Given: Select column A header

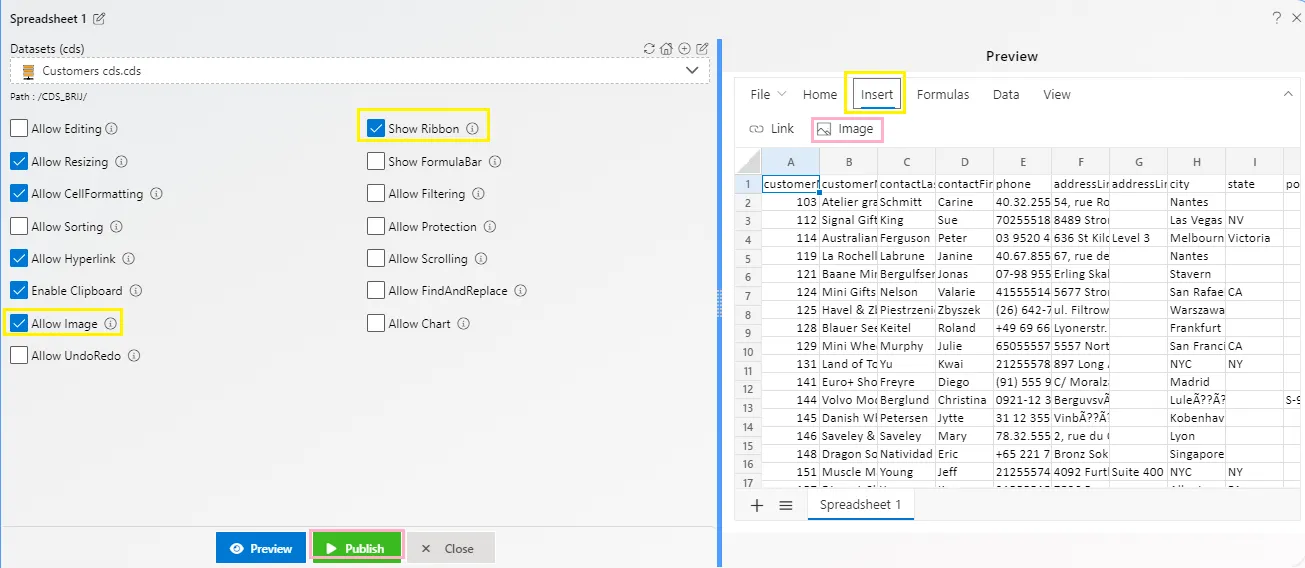Looking at the screenshot, I should [x=790, y=162].
